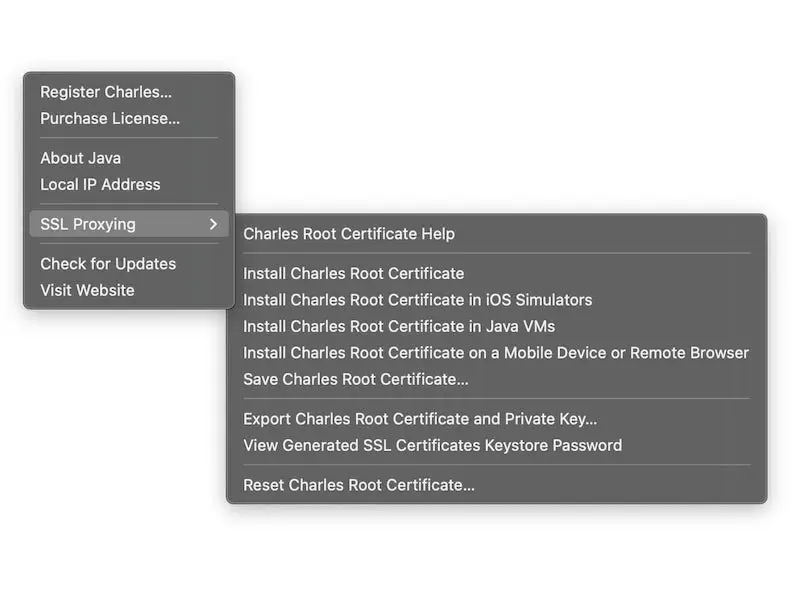Select the SSL Proxying menu item
800x589 pixels.
pyautogui.click(x=88, y=224)
